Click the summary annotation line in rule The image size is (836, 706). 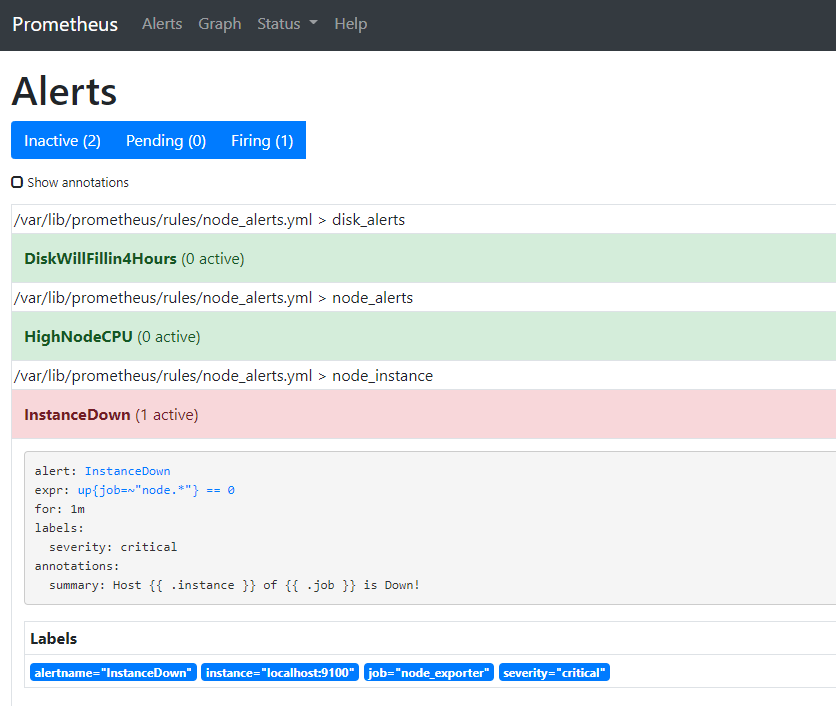coord(235,585)
